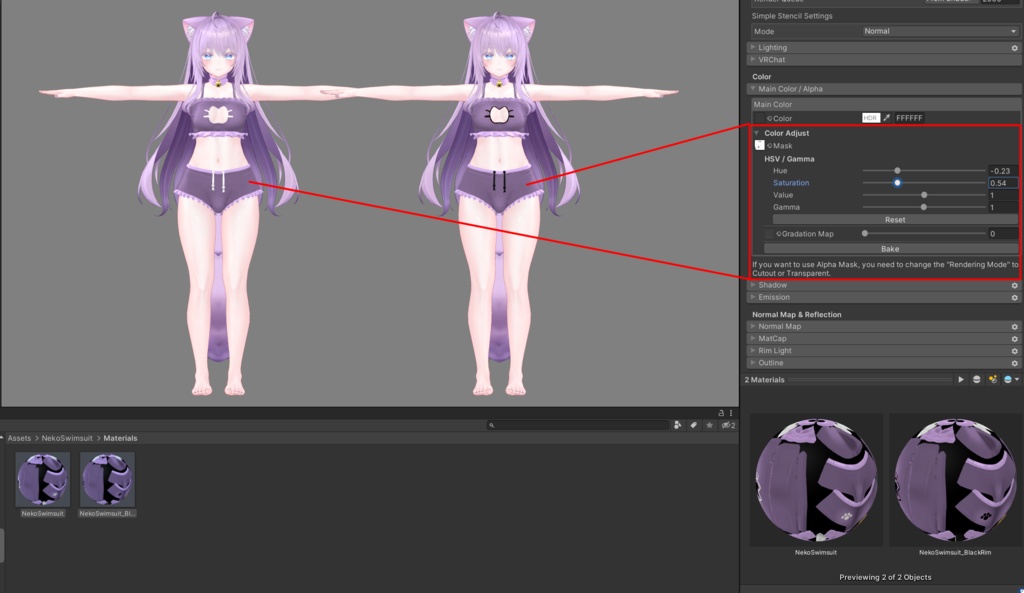Click the Lighting section gear icon

click(x=1014, y=47)
